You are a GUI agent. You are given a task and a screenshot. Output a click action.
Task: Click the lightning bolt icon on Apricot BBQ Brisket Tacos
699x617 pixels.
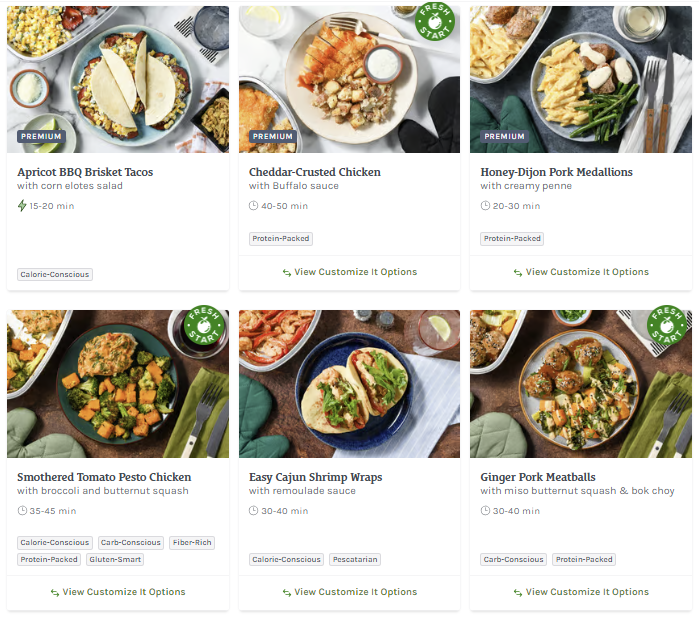[22, 206]
